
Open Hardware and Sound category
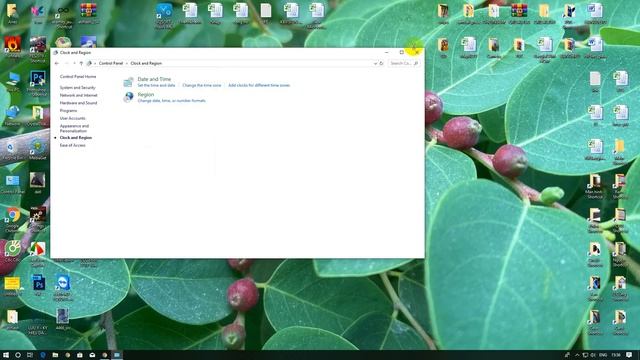(x=78, y=103)
